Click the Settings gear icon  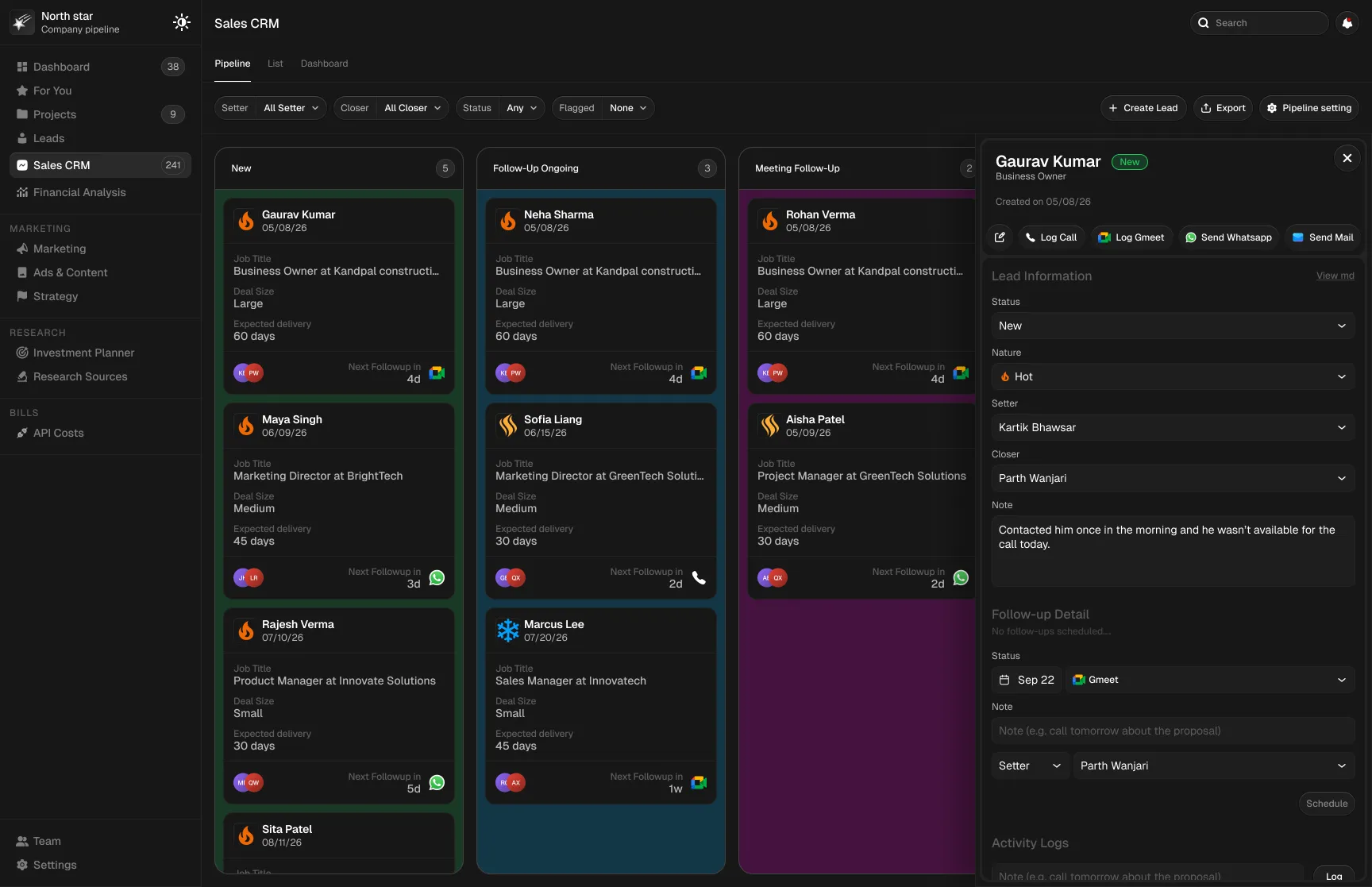(22, 865)
